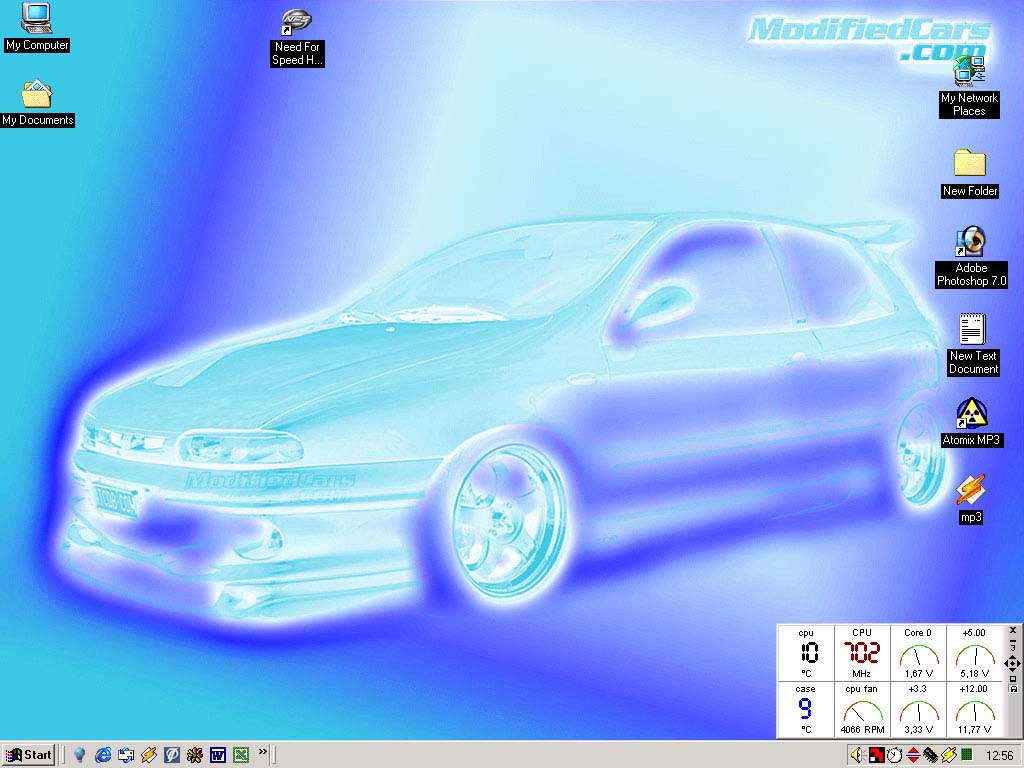
Task: Open Adobe Photoshop 7.0 desktop icon
Action: pos(970,242)
